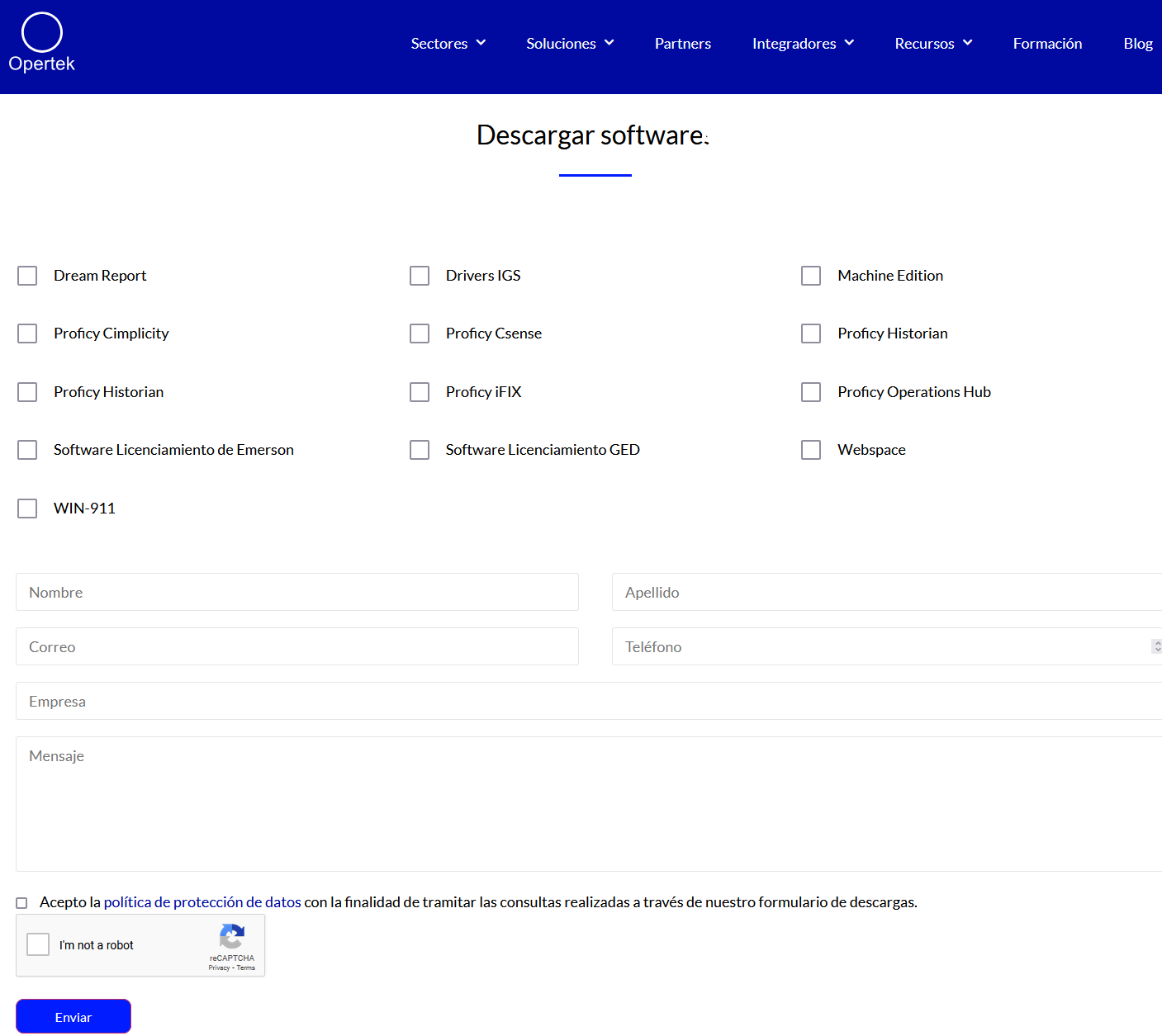This screenshot has height=1036, width=1162.
Task: Click the Webspace label text
Action: tap(871, 450)
